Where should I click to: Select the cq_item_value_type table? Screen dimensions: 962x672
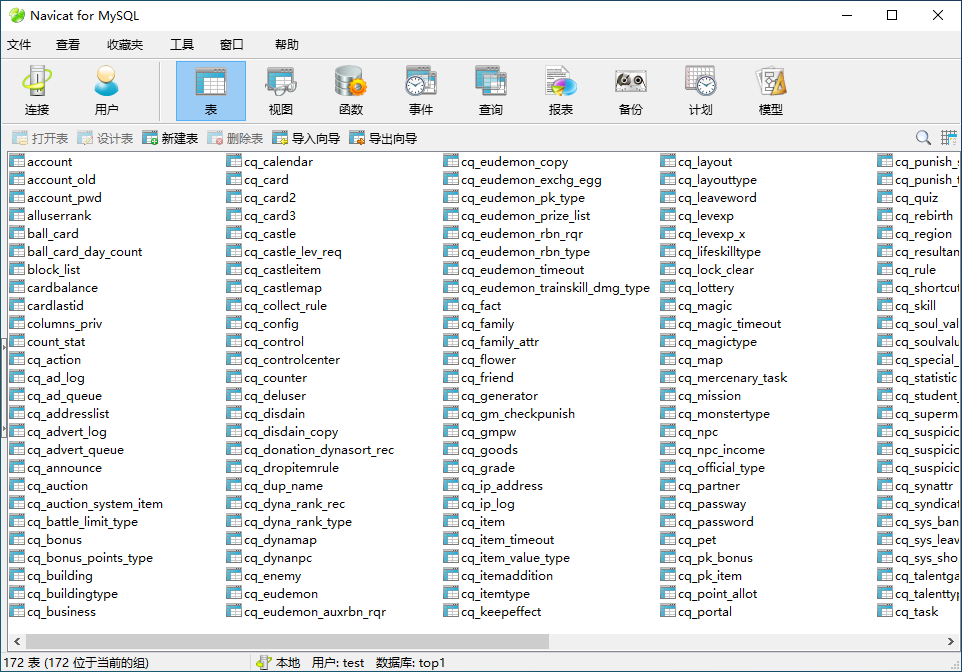click(515, 558)
